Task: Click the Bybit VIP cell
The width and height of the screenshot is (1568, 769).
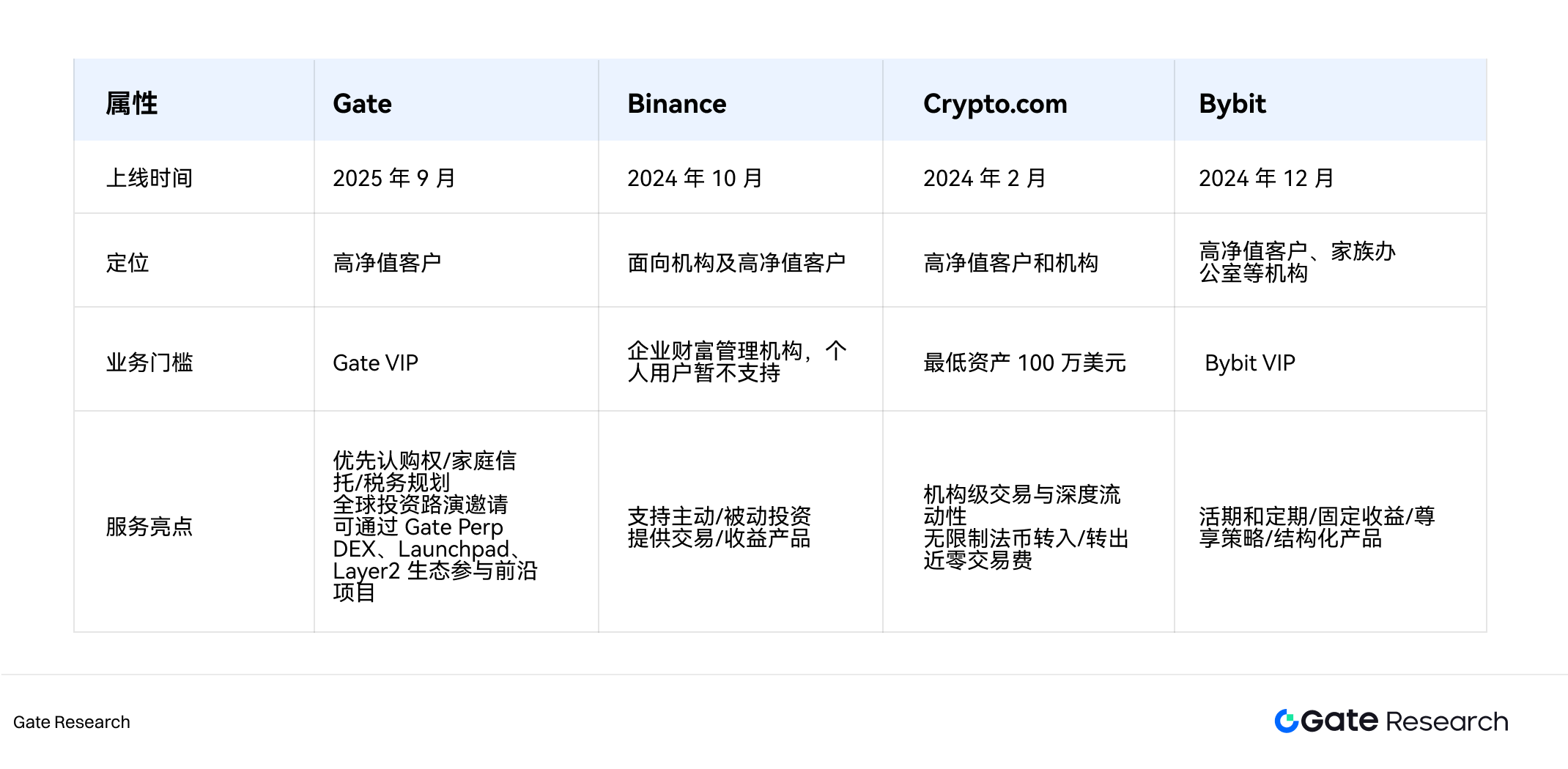Action: pos(1250,363)
